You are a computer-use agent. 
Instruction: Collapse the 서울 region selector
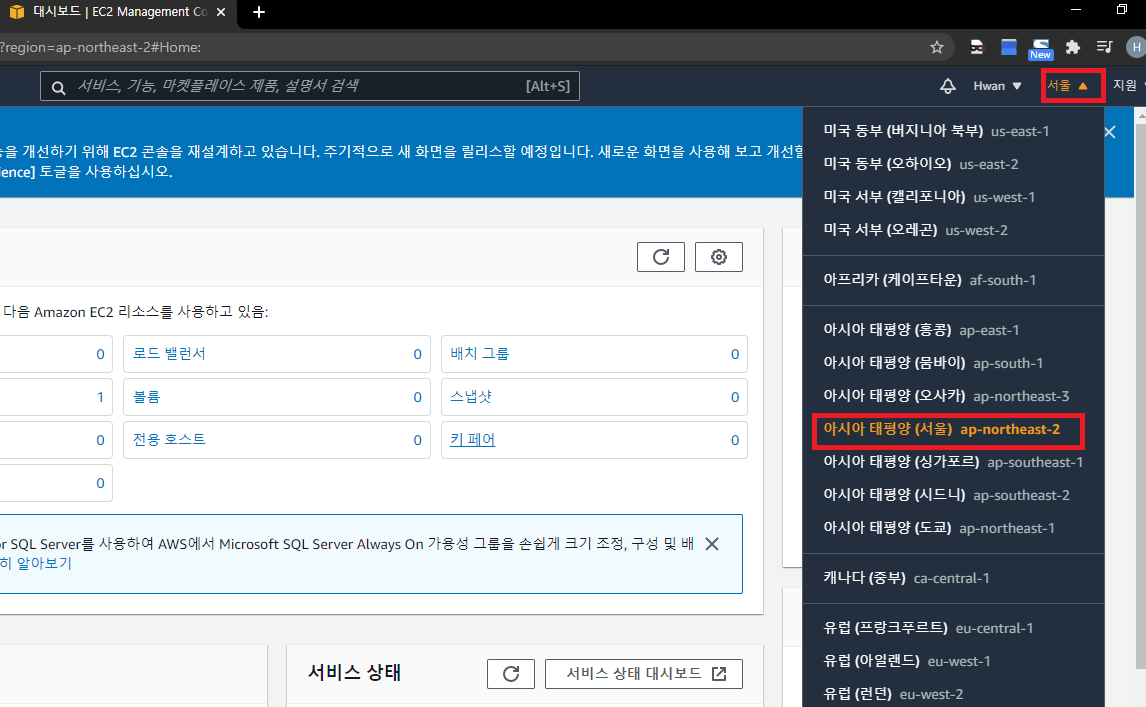pyautogui.click(x=1067, y=86)
